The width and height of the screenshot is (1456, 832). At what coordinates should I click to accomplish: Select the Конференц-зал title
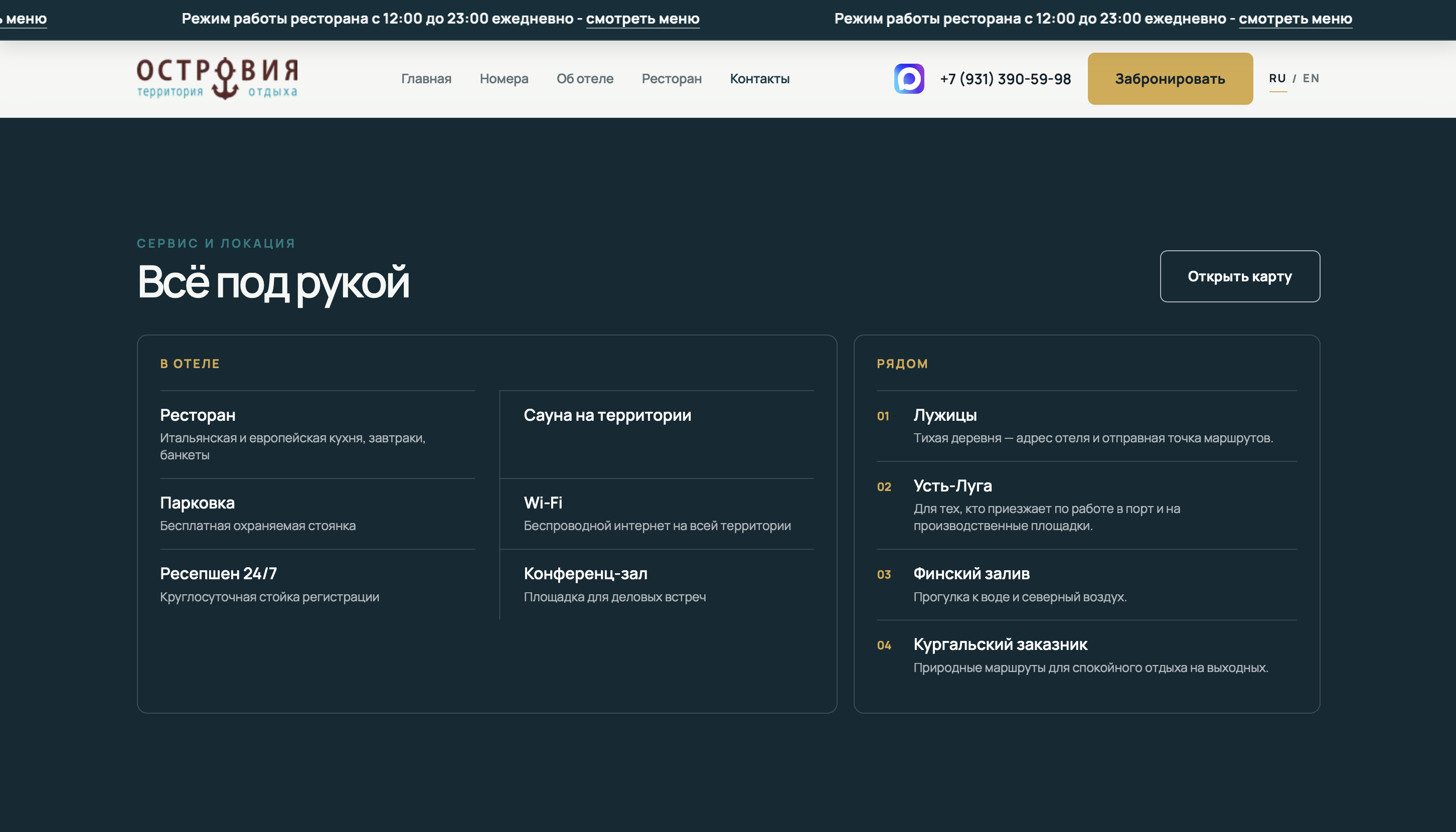[x=586, y=574]
